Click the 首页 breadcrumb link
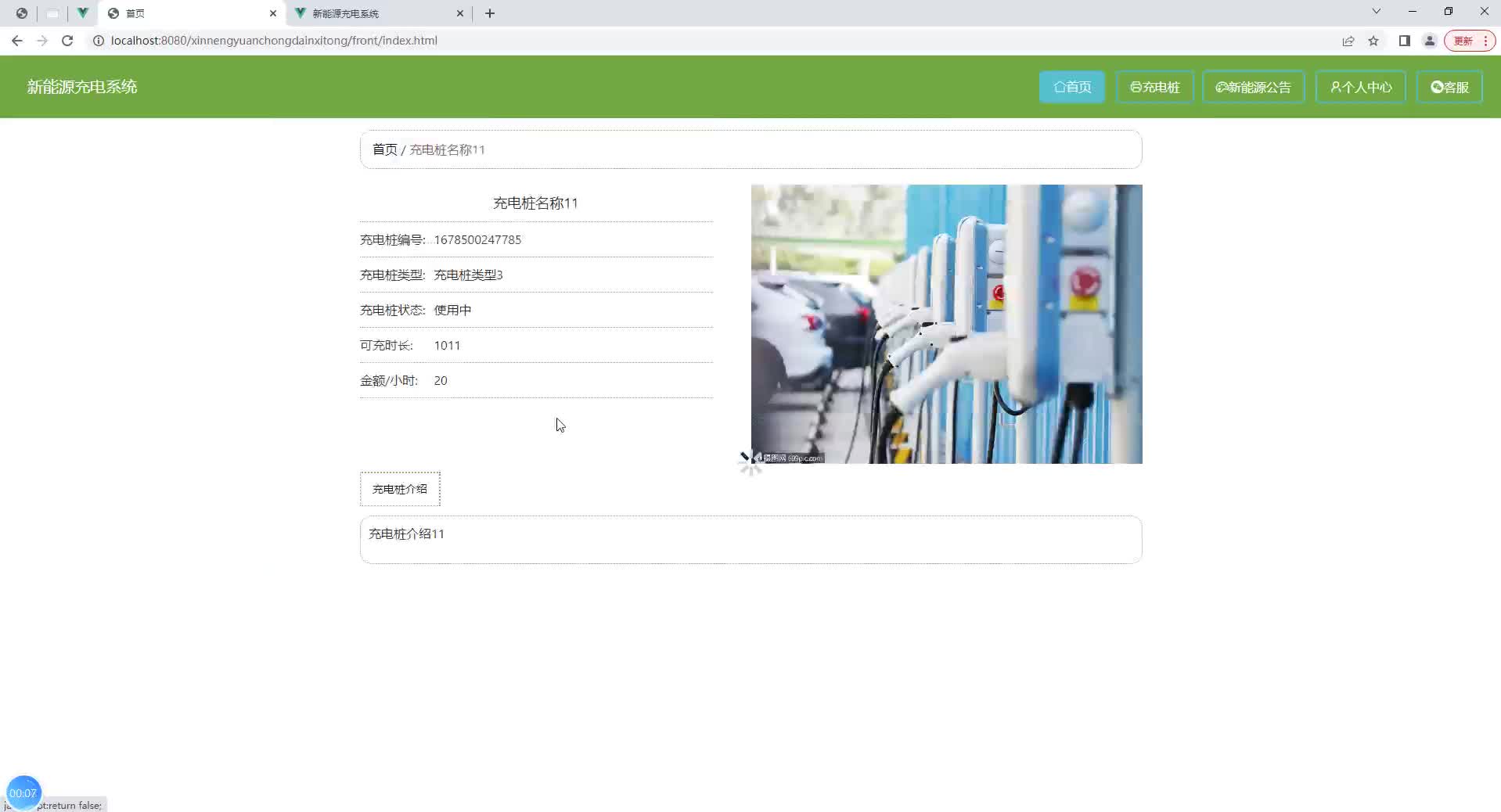This screenshot has width=1501, height=812. [x=384, y=149]
